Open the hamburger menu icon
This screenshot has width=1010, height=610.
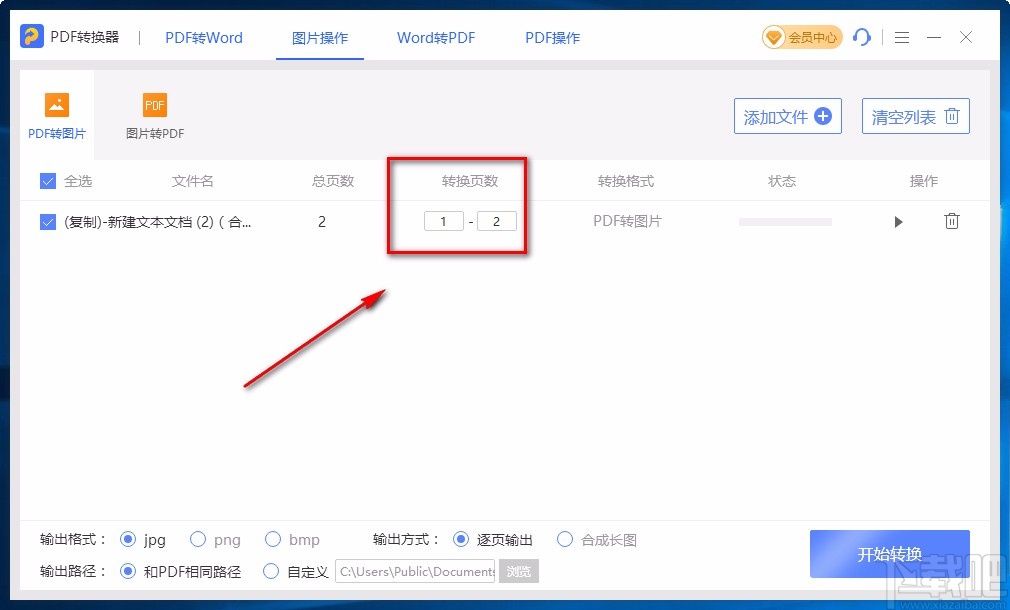pyautogui.click(x=901, y=37)
